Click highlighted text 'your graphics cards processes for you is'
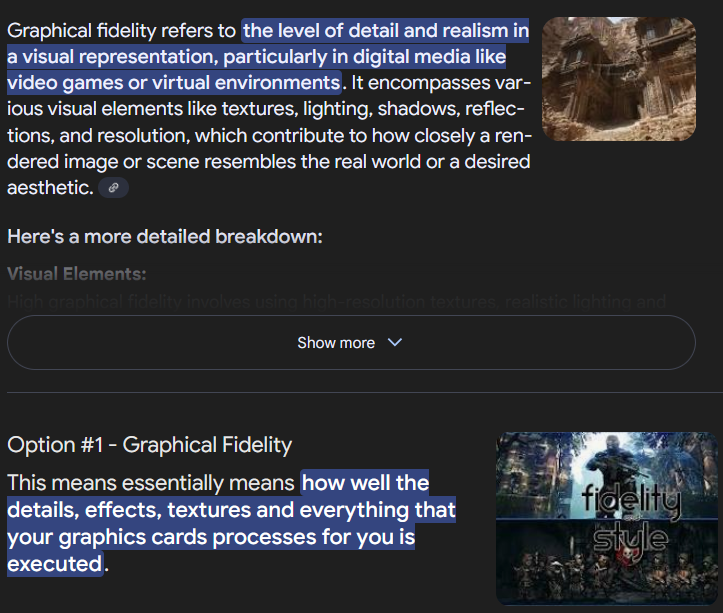Viewport: 723px width, 613px height. tap(211, 537)
